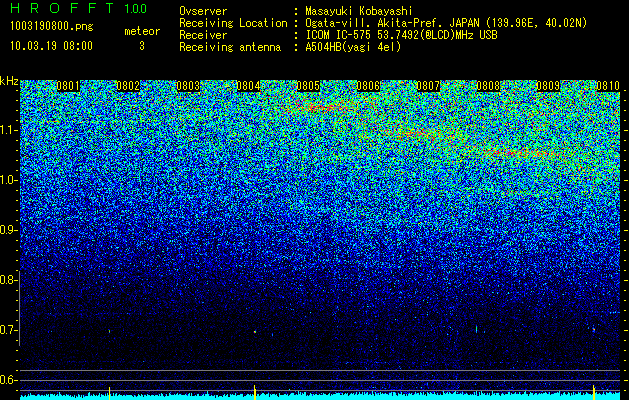Click the 0809 time marker
This screenshot has width=629, height=400.
pos(548,86)
